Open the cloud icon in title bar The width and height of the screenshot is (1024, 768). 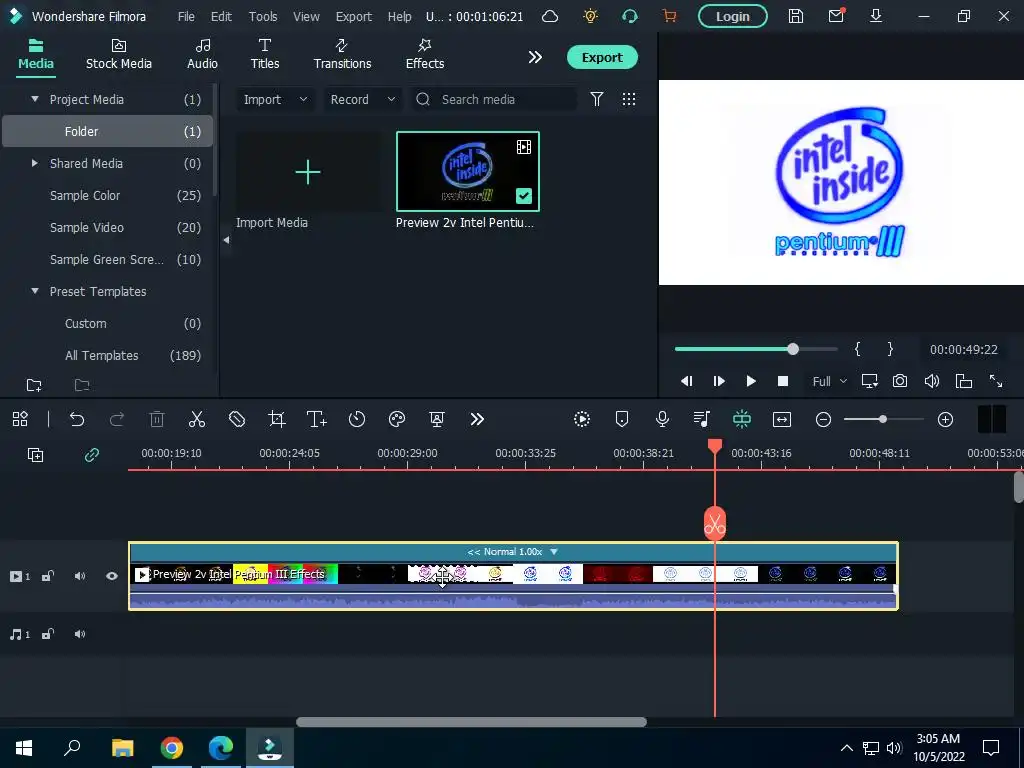(x=551, y=16)
